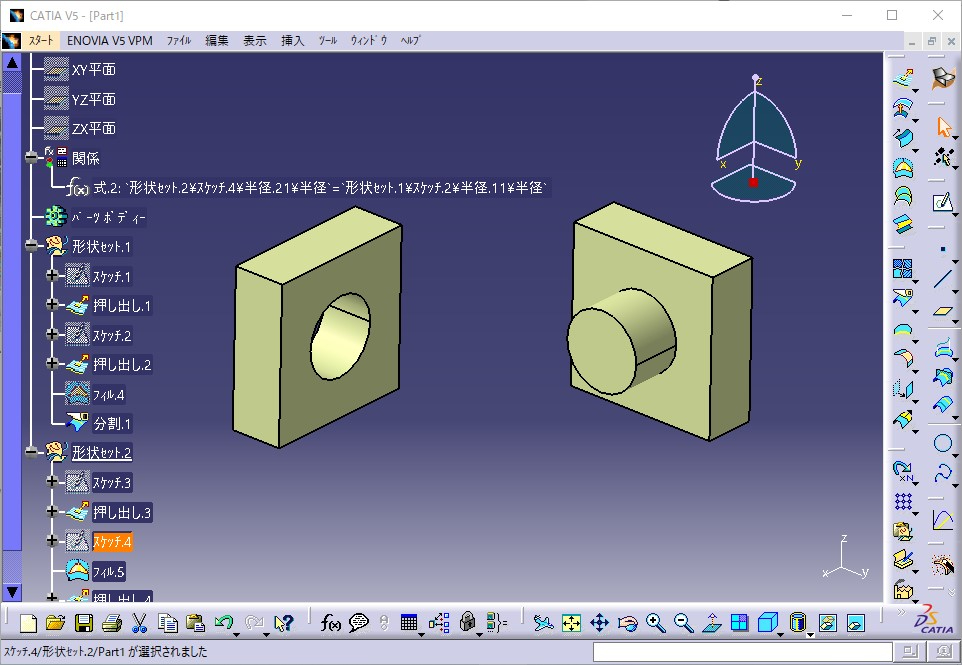Screen dimensions: 962x665
Task: Select the Pan view tool
Action: pos(599,623)
